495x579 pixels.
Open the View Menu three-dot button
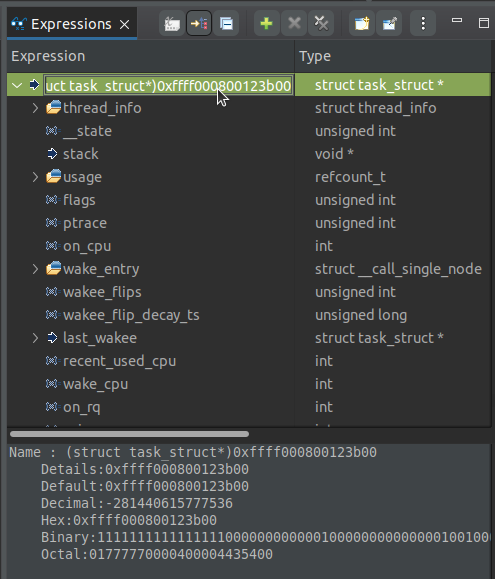423,24
